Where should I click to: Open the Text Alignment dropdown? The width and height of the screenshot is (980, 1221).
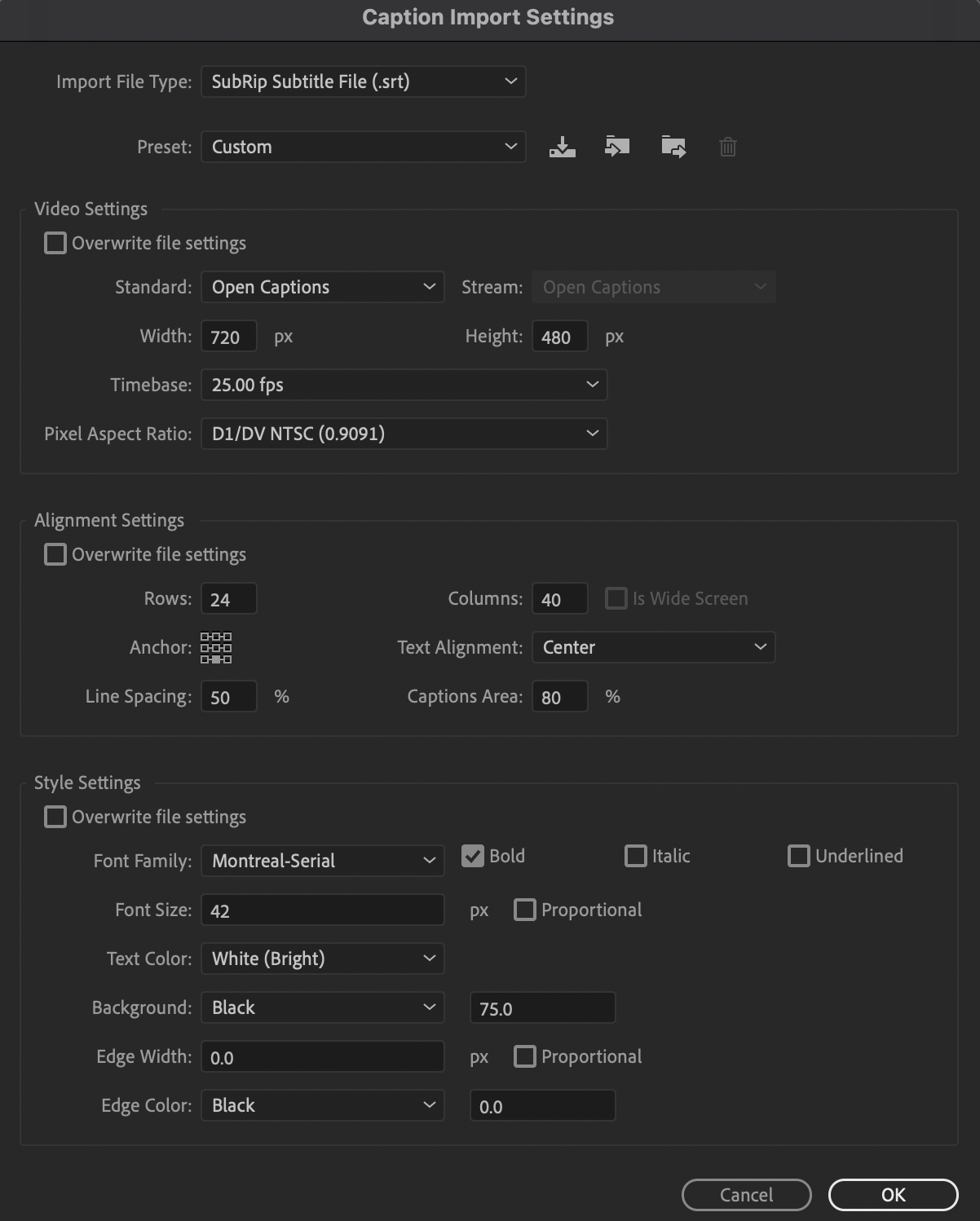click(652, 647)
